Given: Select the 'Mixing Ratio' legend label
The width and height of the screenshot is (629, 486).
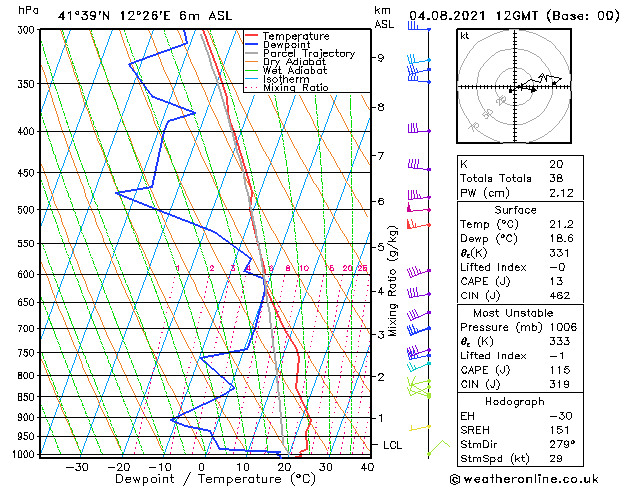Looking at the screenshot, I should click(x=296, y=87).
